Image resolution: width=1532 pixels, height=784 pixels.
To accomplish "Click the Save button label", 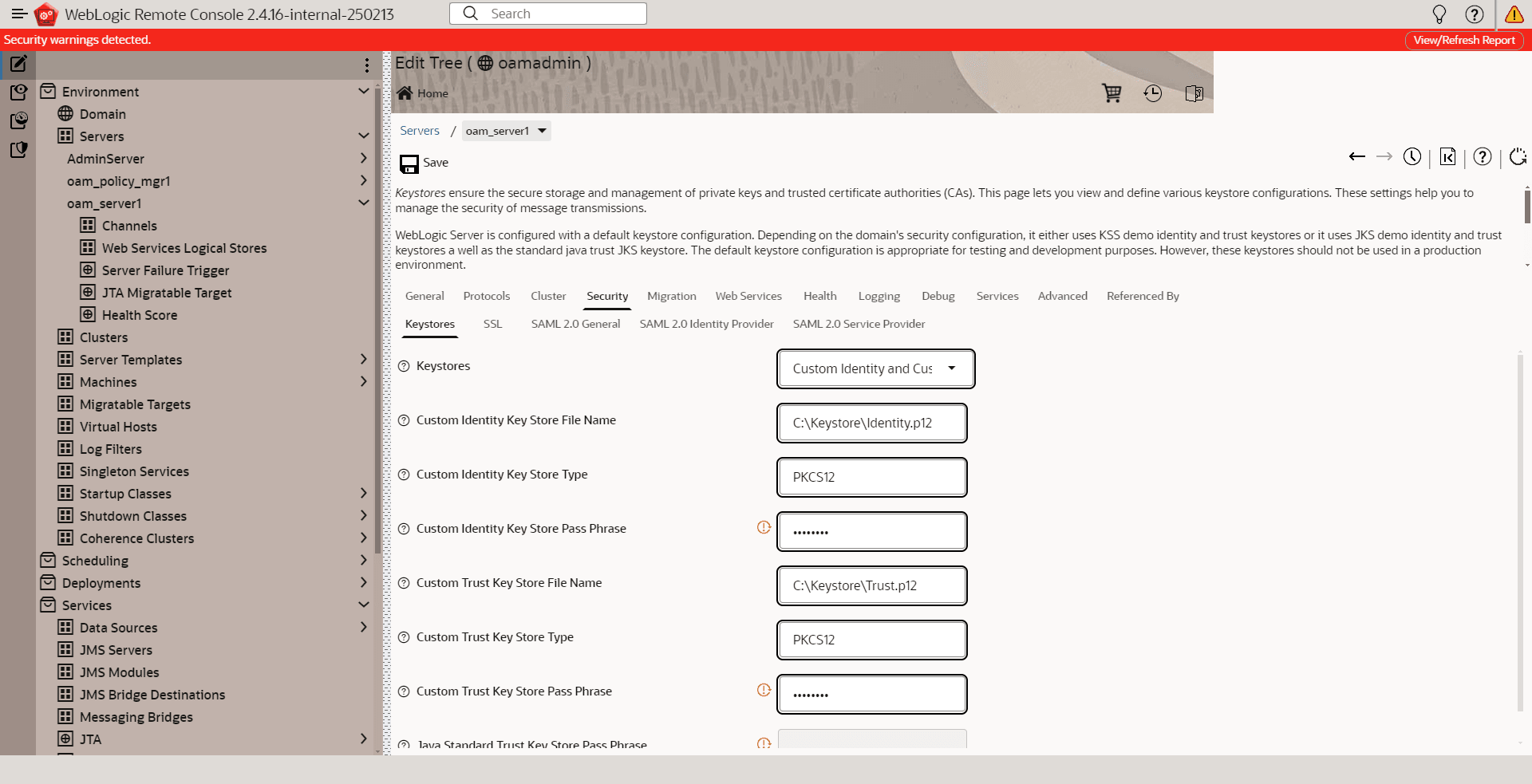I will coord(436,163).
